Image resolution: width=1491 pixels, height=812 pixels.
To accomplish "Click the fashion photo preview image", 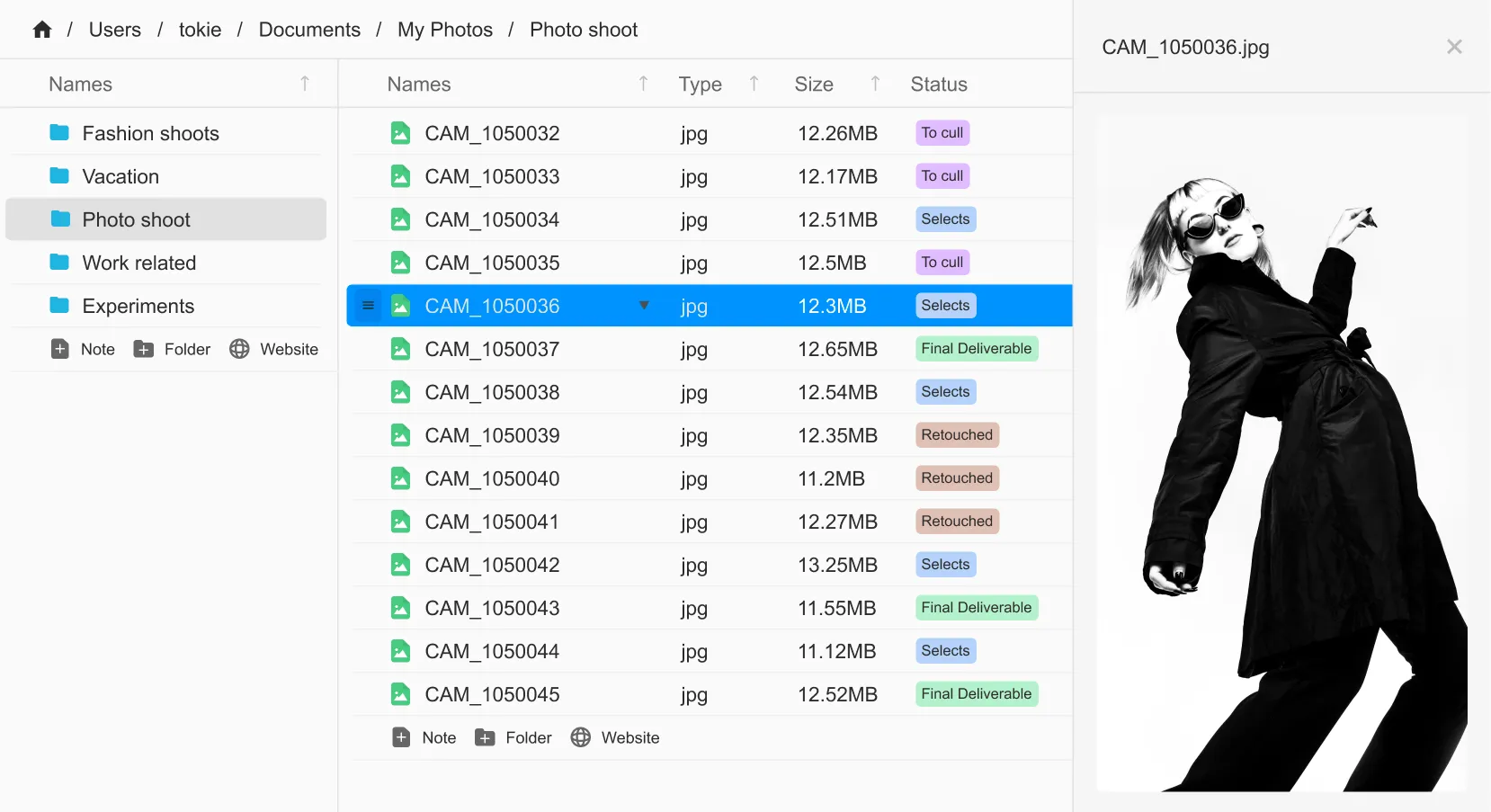I will 1281,454.
